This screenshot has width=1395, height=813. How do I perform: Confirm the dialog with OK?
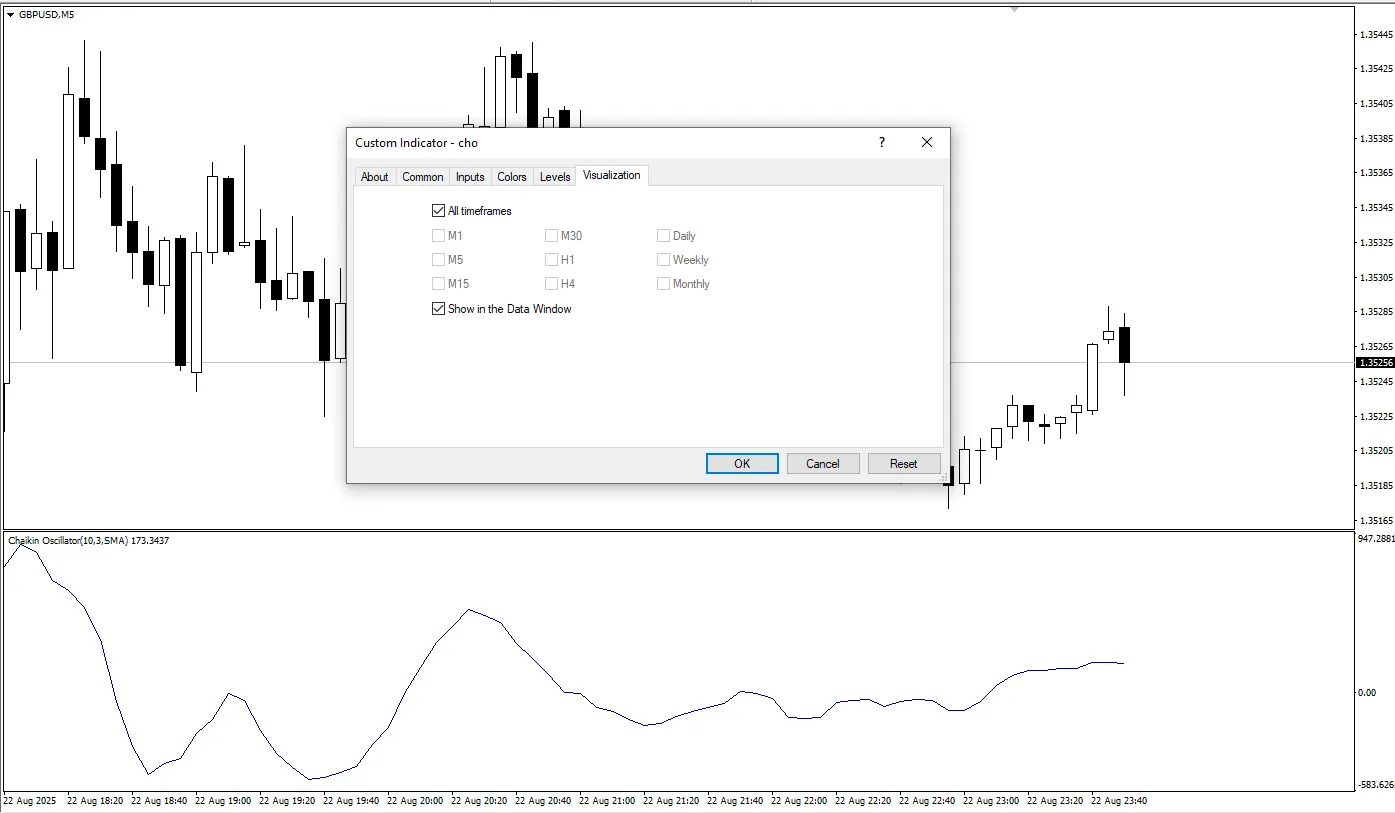(742, 464)
